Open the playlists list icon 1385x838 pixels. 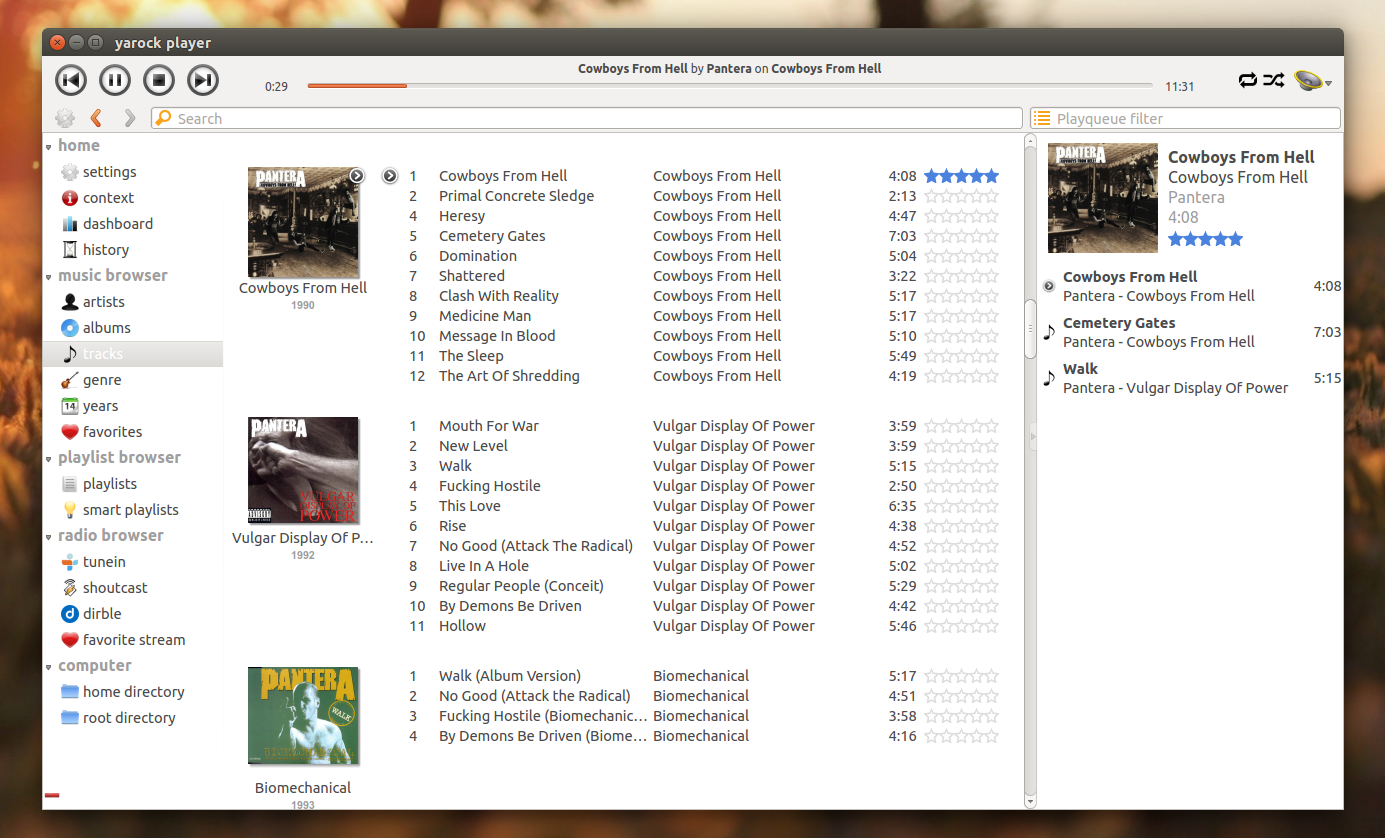pyautogui.click(x=69, y=484)
